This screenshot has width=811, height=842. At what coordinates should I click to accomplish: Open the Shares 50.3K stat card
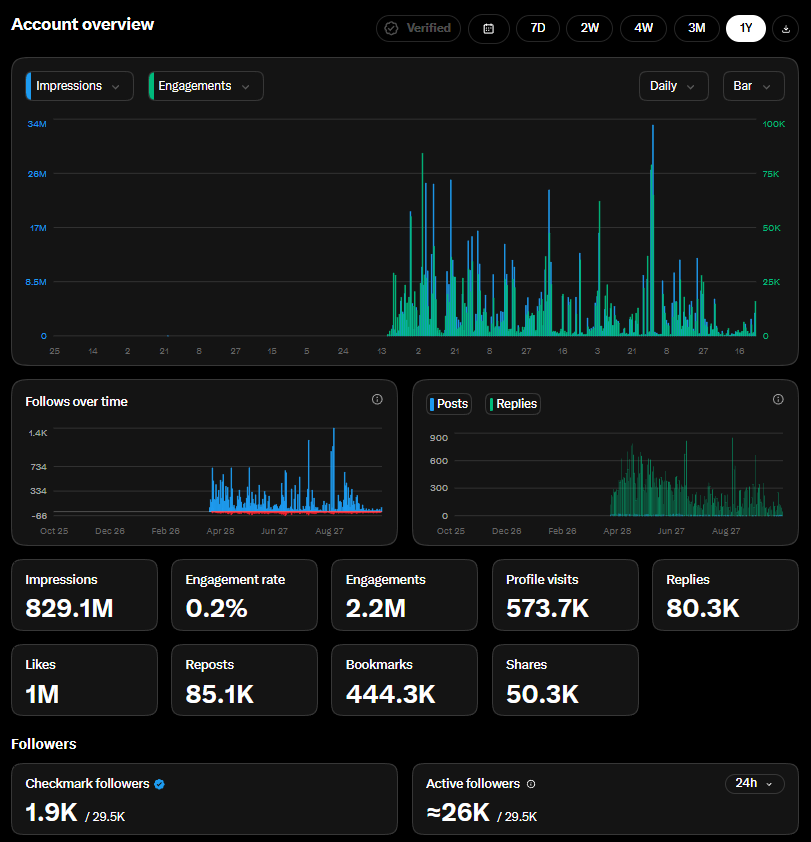(565, 680)
